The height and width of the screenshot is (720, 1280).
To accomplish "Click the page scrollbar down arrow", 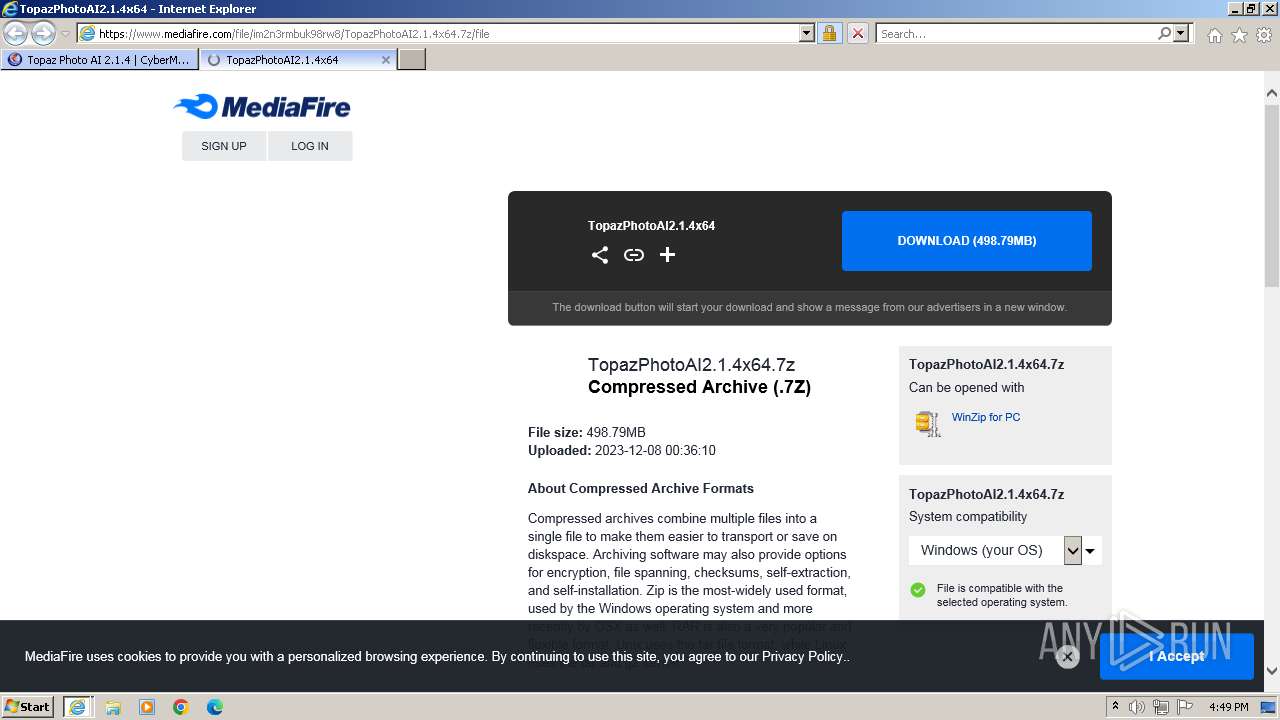I will tap(1272, 671).
